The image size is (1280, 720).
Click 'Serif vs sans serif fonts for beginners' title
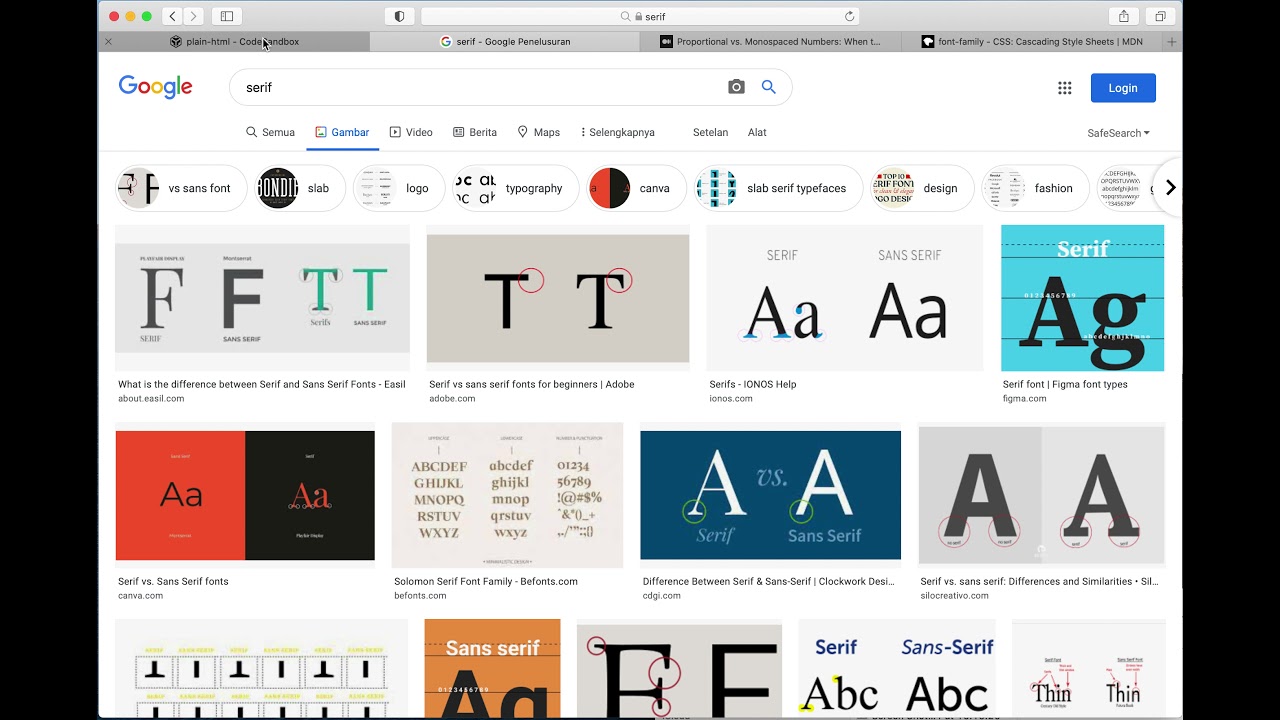tap(531, 384)
